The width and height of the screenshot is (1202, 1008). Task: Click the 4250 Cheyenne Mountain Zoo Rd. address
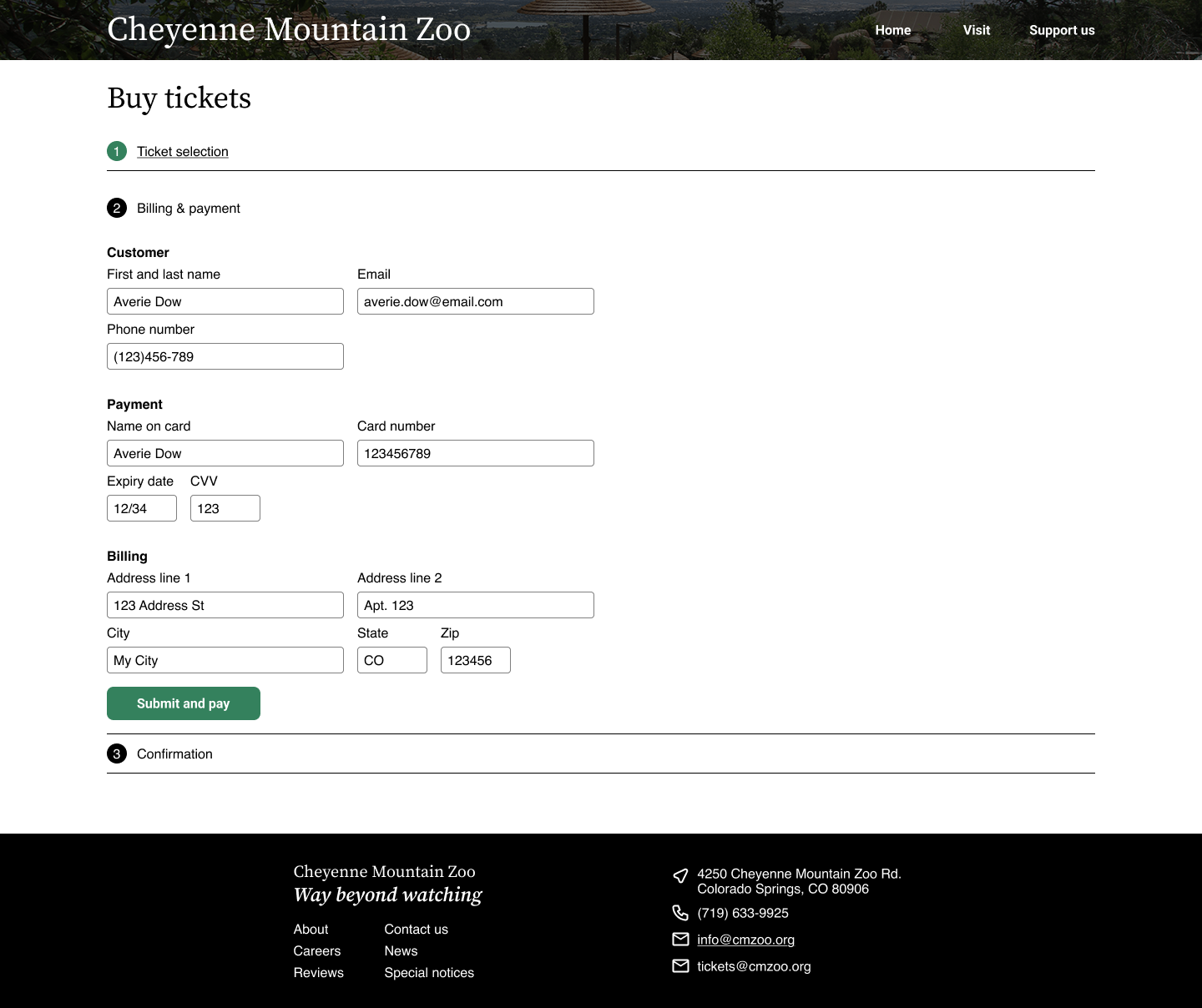(799, 881)
